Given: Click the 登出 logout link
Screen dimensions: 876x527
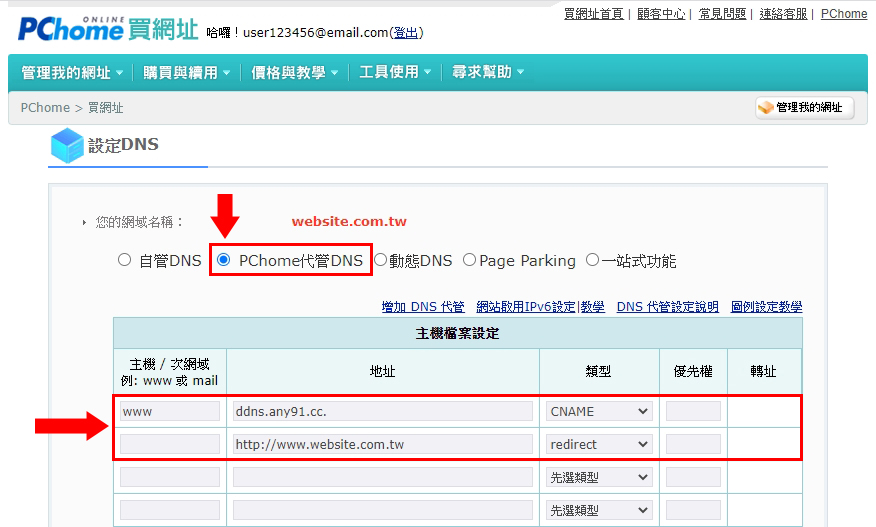Looking at the screenshot, I should [406, 33].
